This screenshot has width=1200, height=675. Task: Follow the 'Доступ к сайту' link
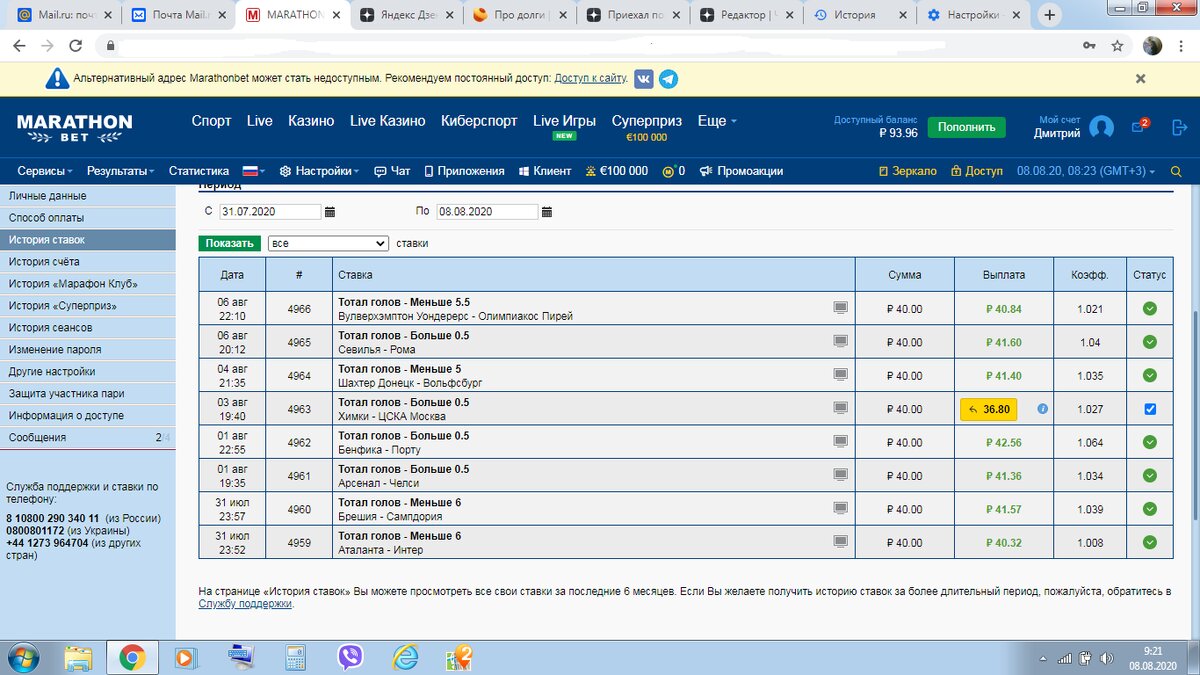[x=590, y=79]
